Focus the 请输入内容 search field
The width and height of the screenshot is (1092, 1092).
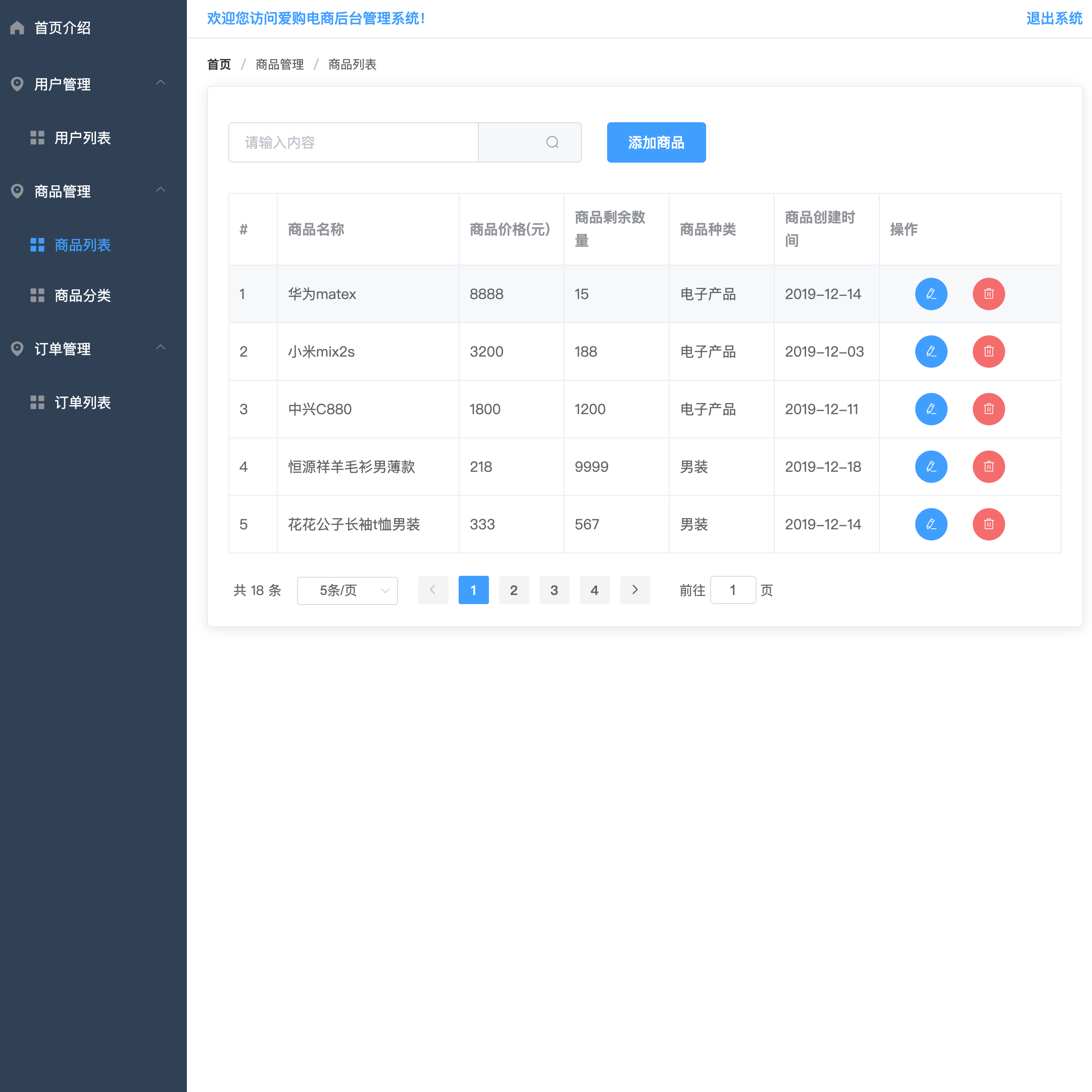[x=353, y=142]
